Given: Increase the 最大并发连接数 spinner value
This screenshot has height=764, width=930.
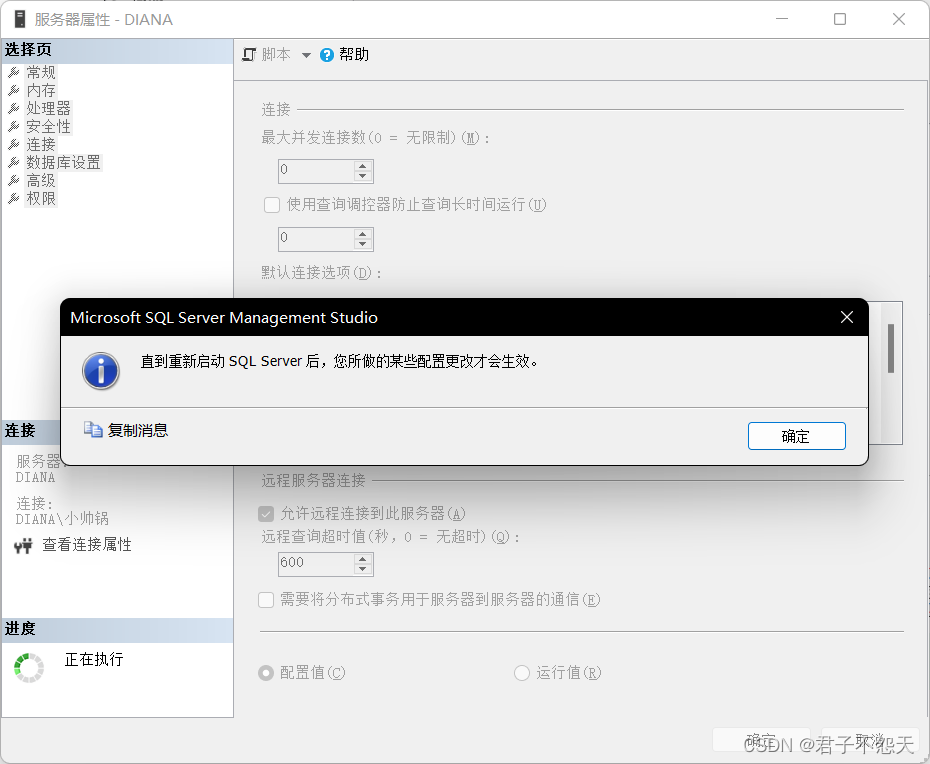Looking at the screenshot, I should [363, 165].
